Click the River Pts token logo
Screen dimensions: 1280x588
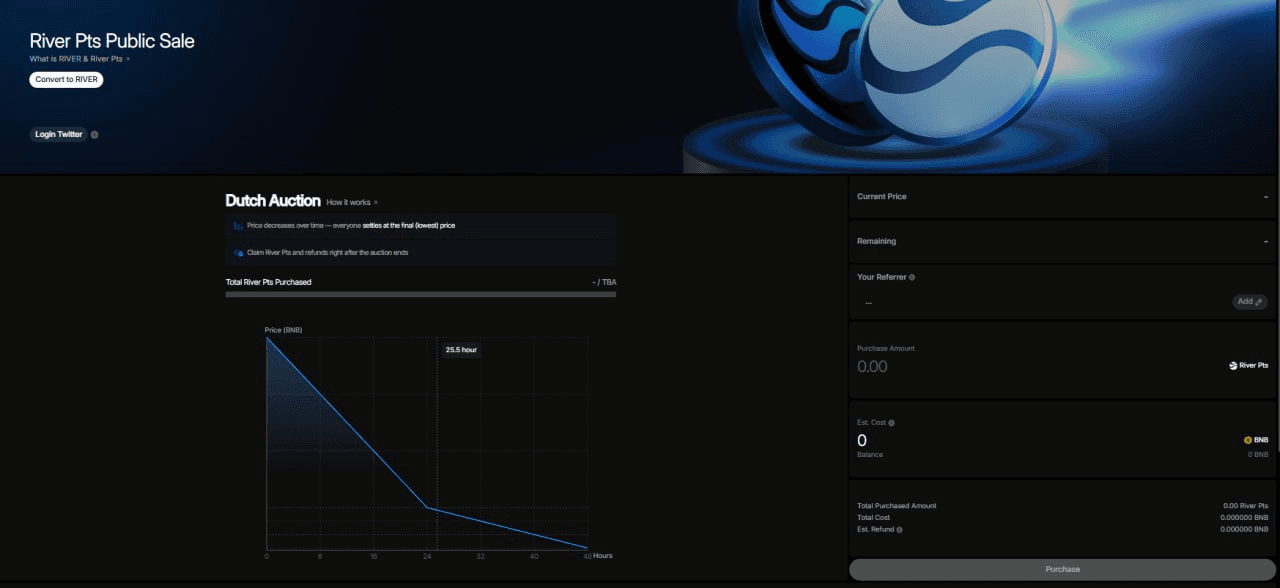coord(1233,366)
